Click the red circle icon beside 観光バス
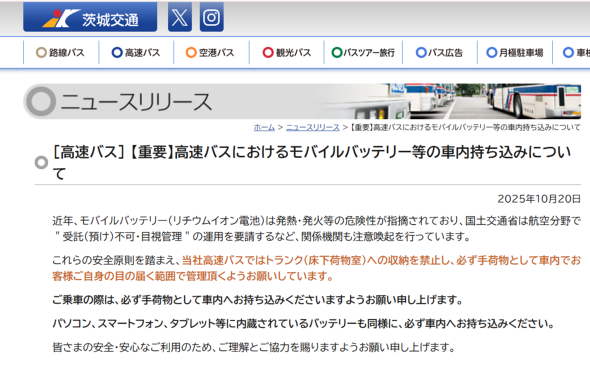This screenshot has width=590, height=365. click(268, 52)
